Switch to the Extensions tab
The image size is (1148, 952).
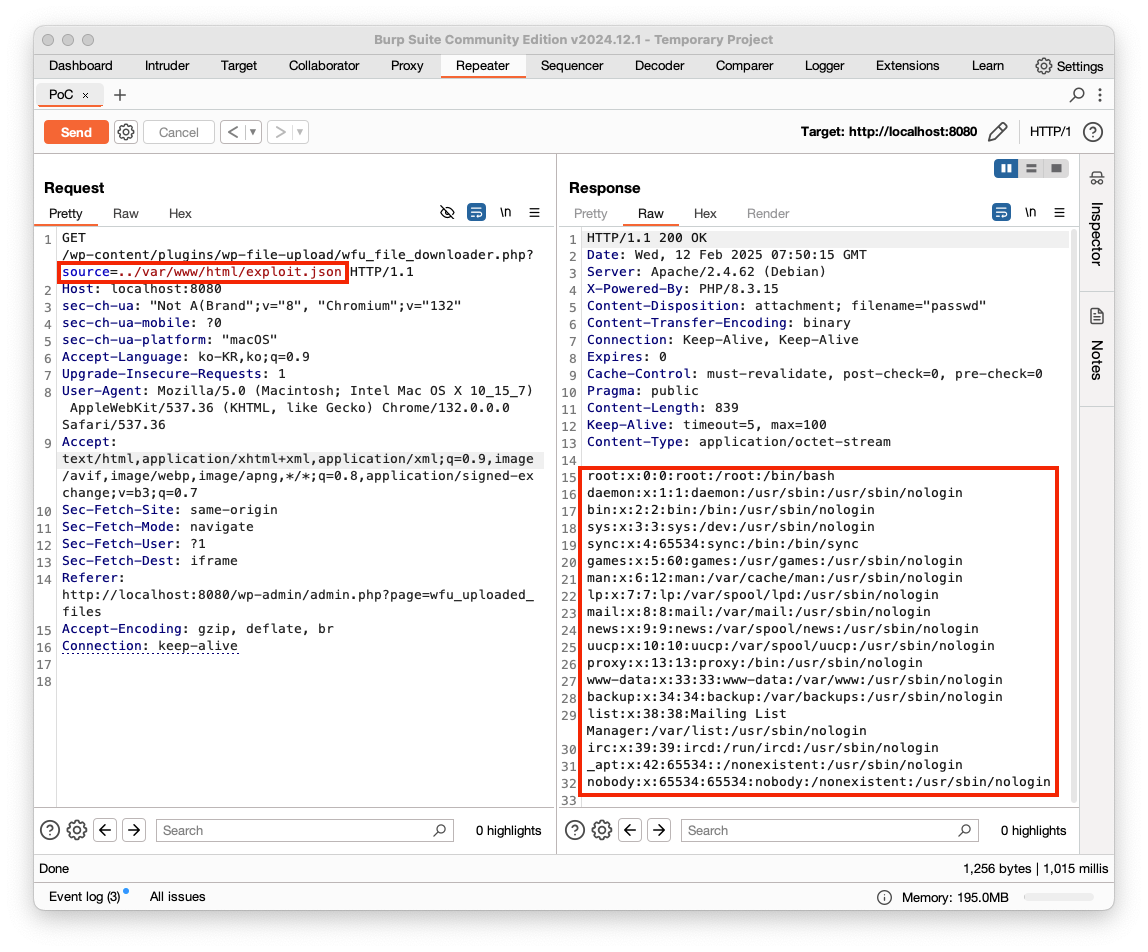[x=907, y=65]
